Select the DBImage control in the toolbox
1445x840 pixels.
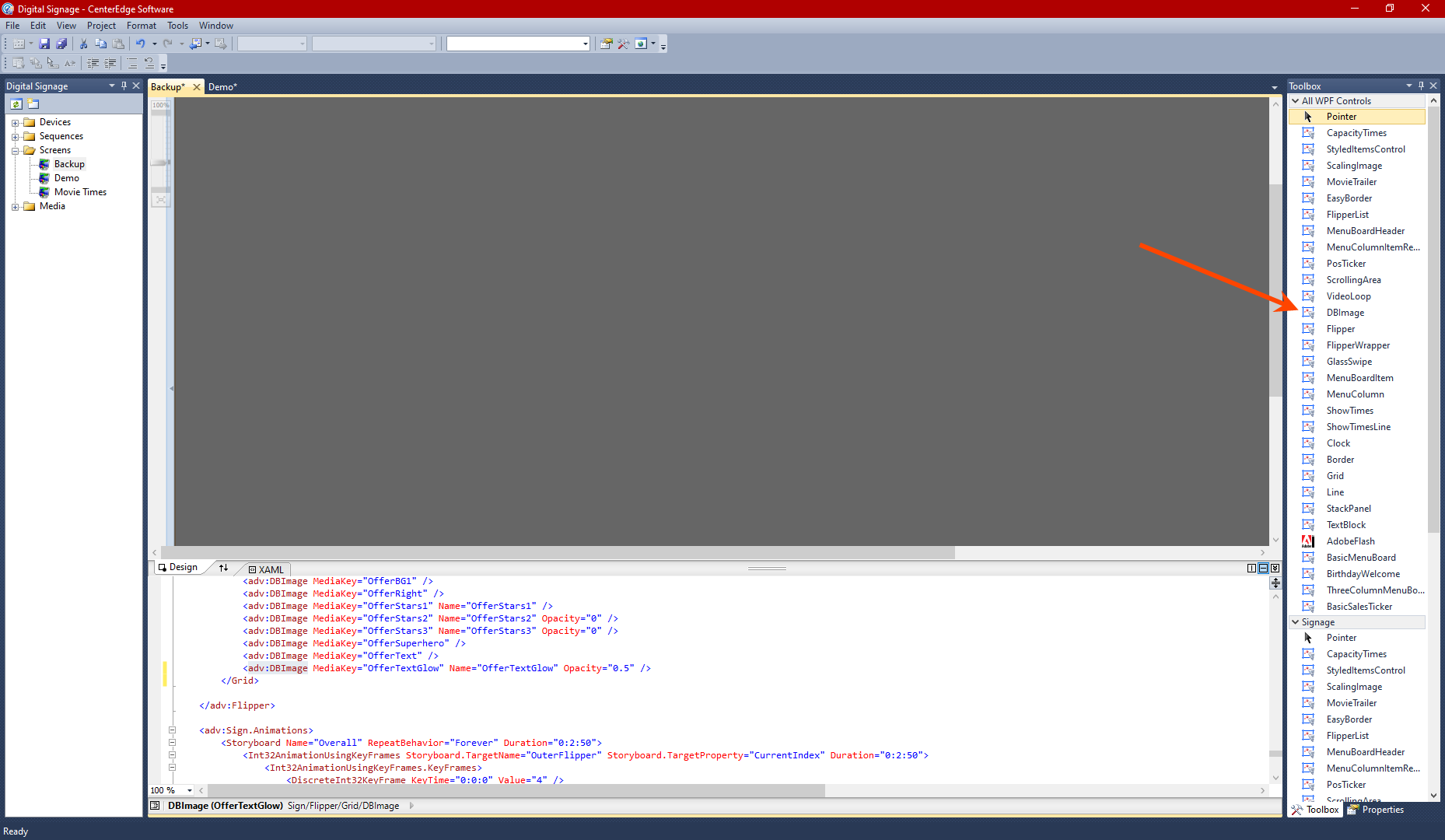(1345, 313)
